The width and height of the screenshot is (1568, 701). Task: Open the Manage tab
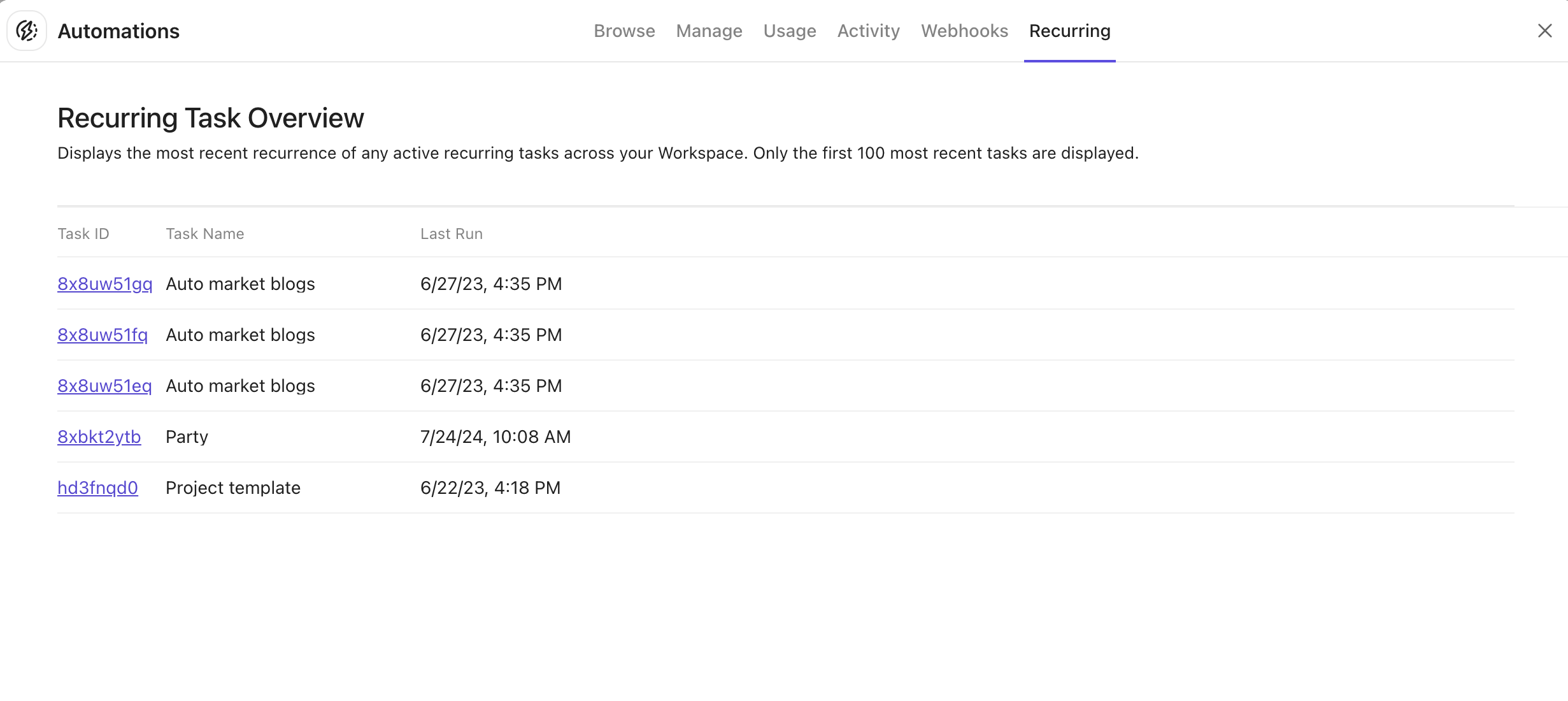point(709,31)
